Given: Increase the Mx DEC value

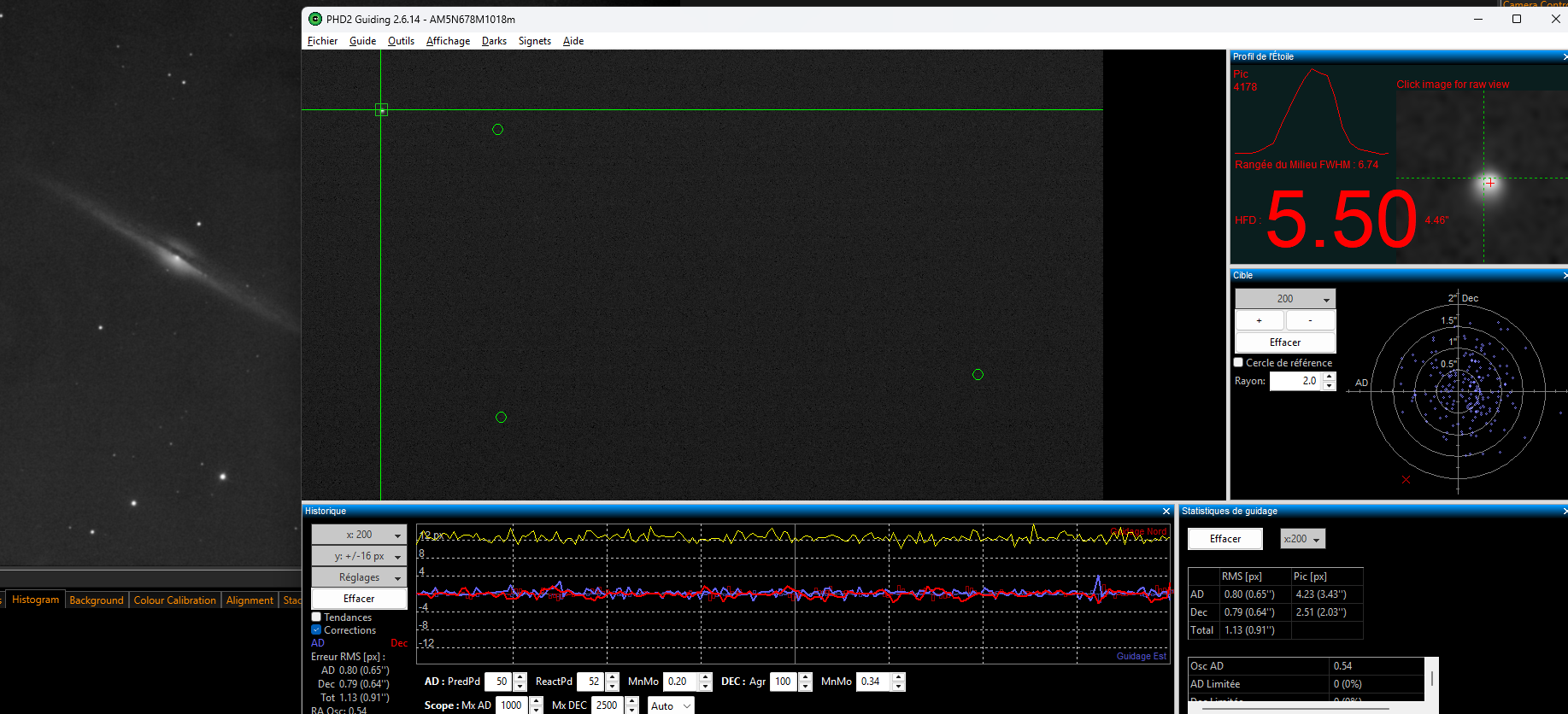Looking at the screenshot, I should (x=631, y=701).
